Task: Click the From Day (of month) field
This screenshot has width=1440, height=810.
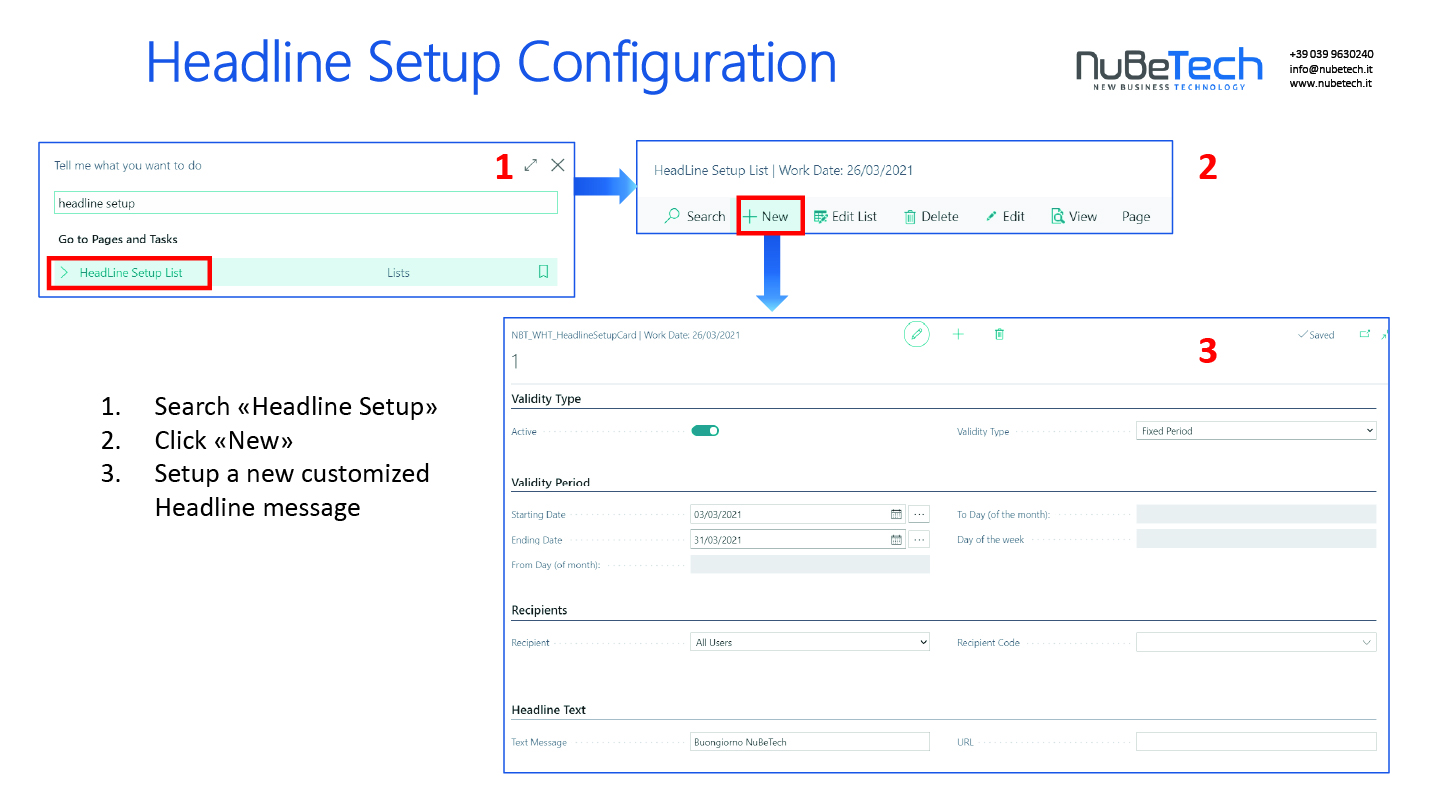Action: [x=810, y=564]
